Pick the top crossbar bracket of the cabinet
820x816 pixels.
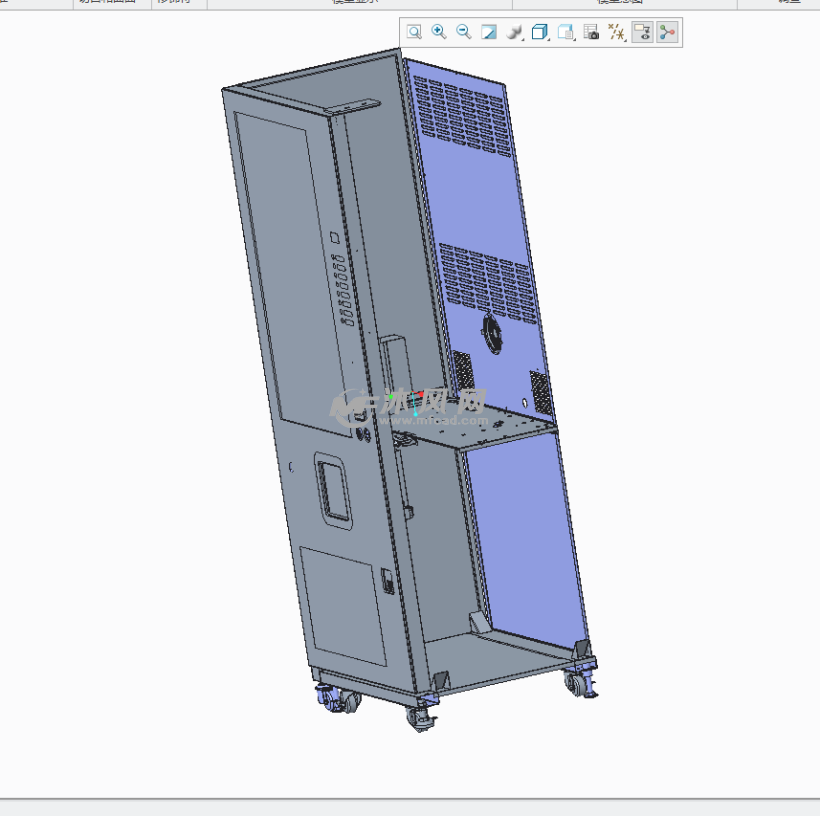pos(352,107)
